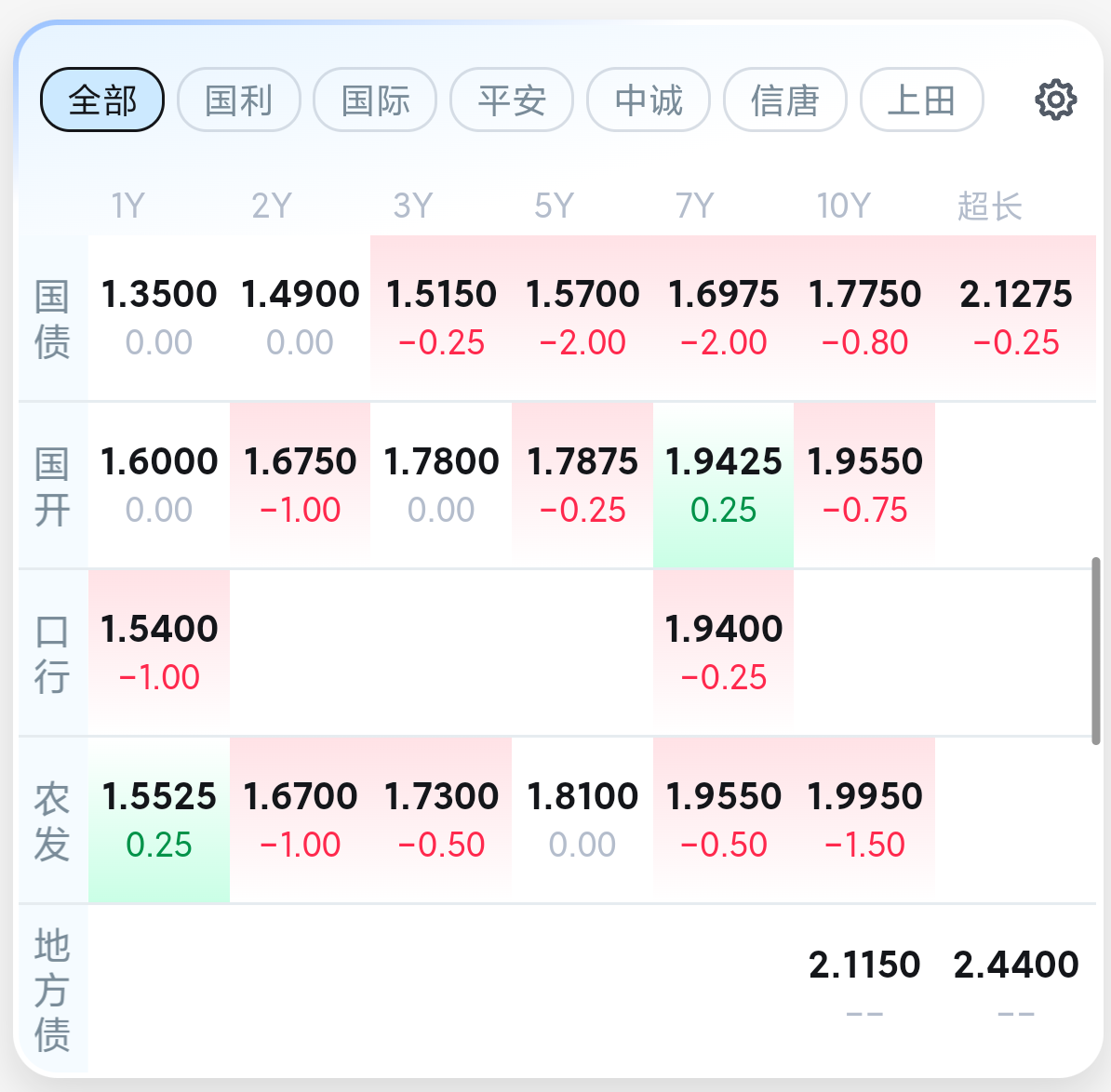Choose the 中诚 tab

[x=649, y=100]
